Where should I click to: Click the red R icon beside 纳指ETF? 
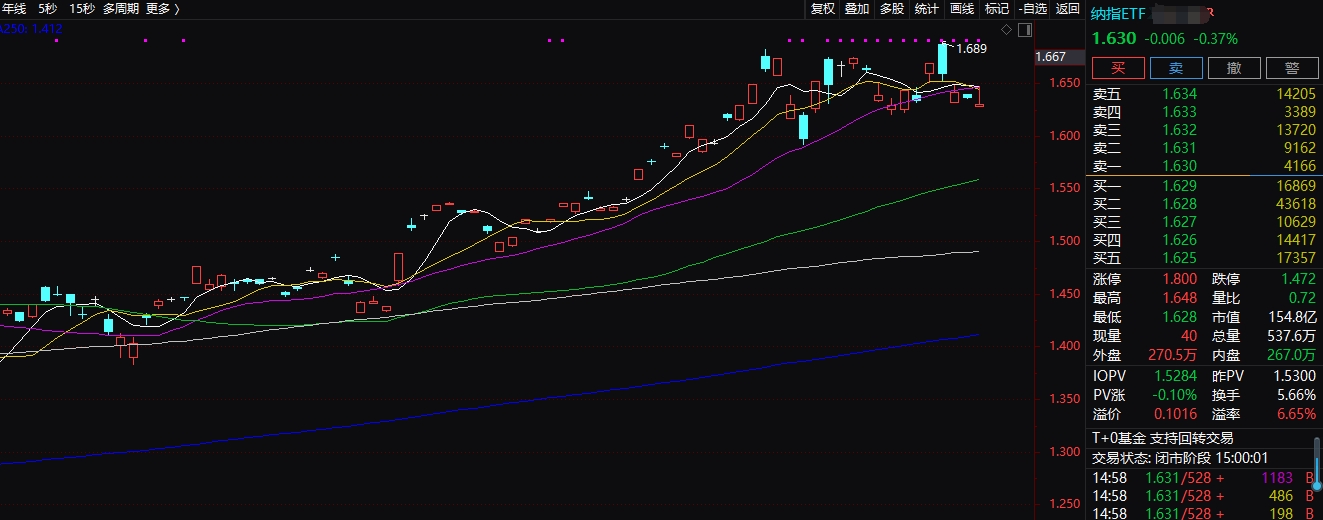[1209, 13]
